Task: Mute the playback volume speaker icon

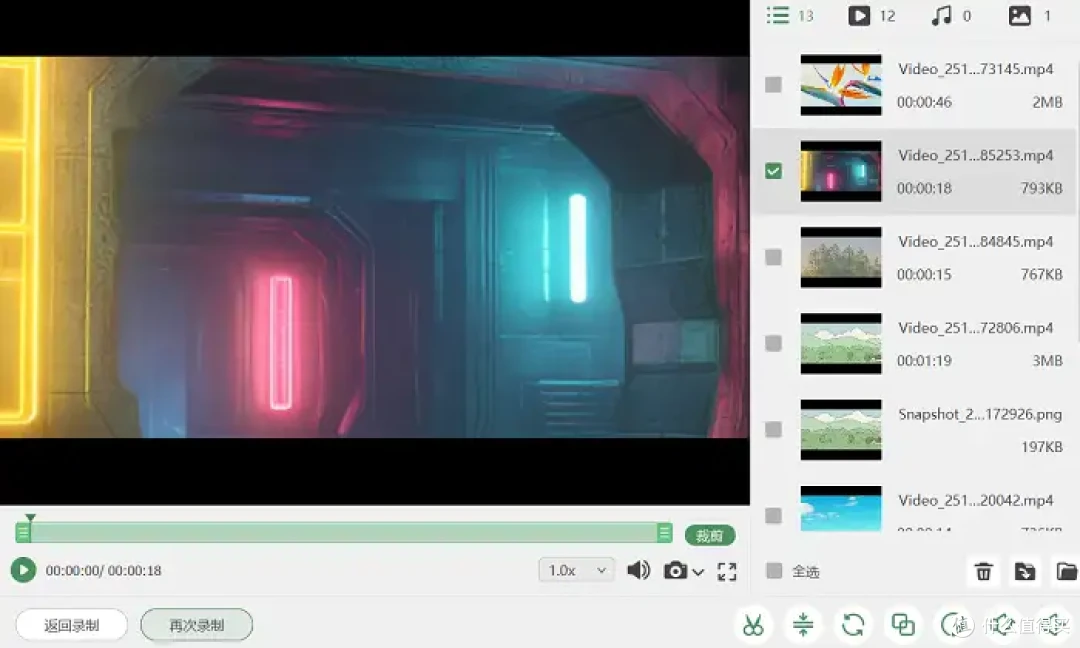Action: tap(638, 570)
